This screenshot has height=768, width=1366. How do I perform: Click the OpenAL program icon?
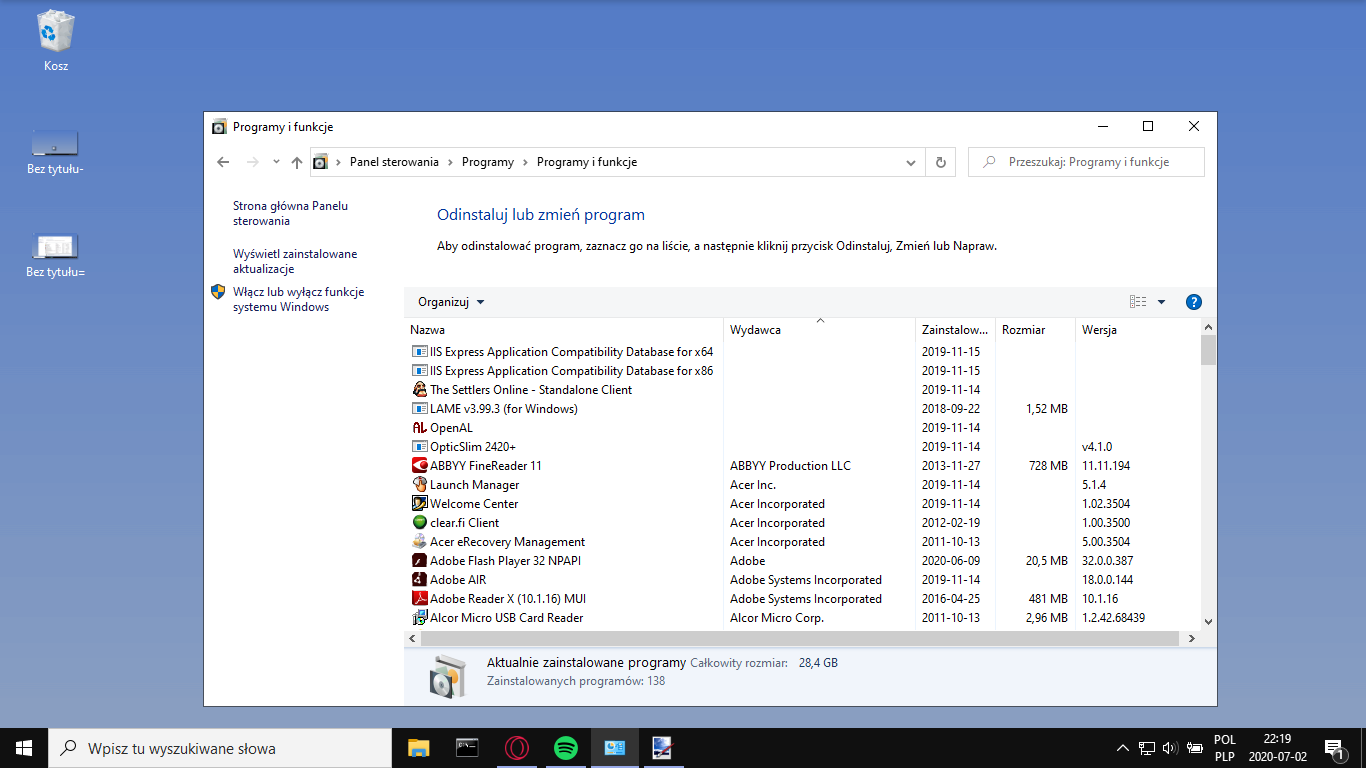click(420, 428)
